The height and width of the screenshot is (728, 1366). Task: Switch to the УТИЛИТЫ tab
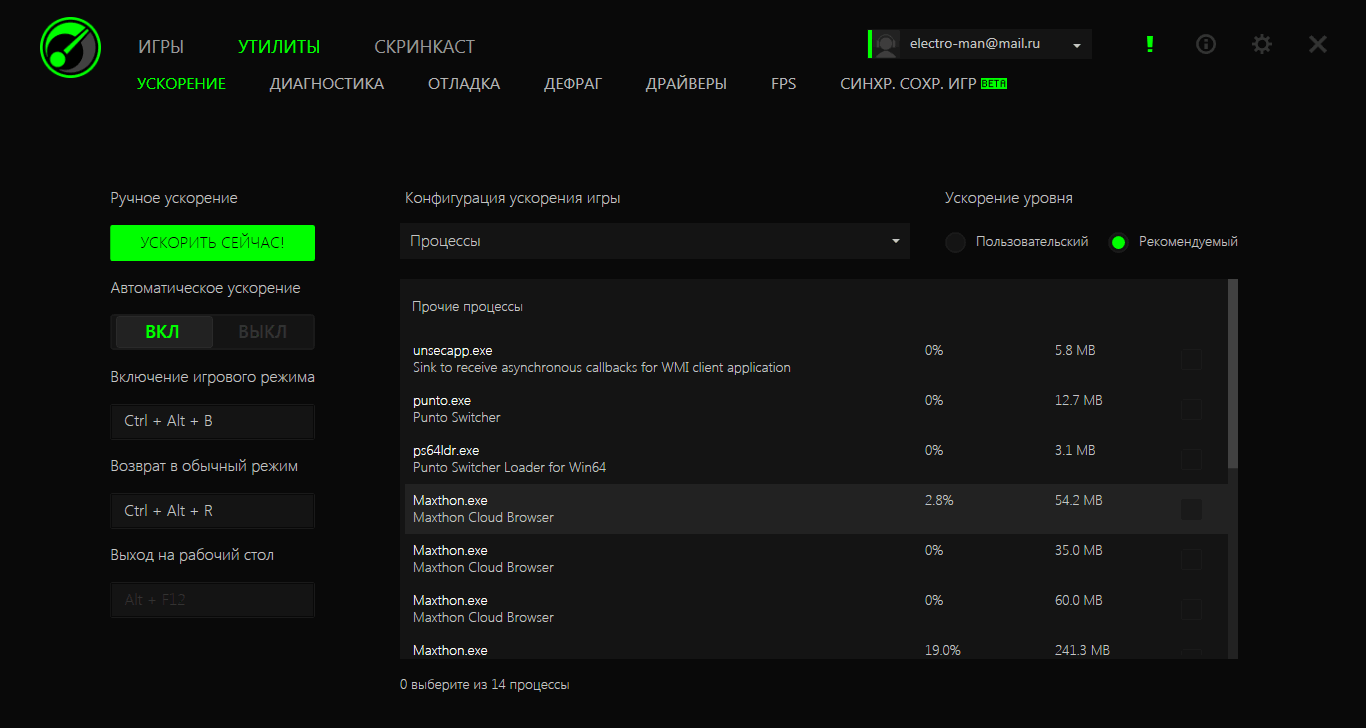(x=279, y=47)
